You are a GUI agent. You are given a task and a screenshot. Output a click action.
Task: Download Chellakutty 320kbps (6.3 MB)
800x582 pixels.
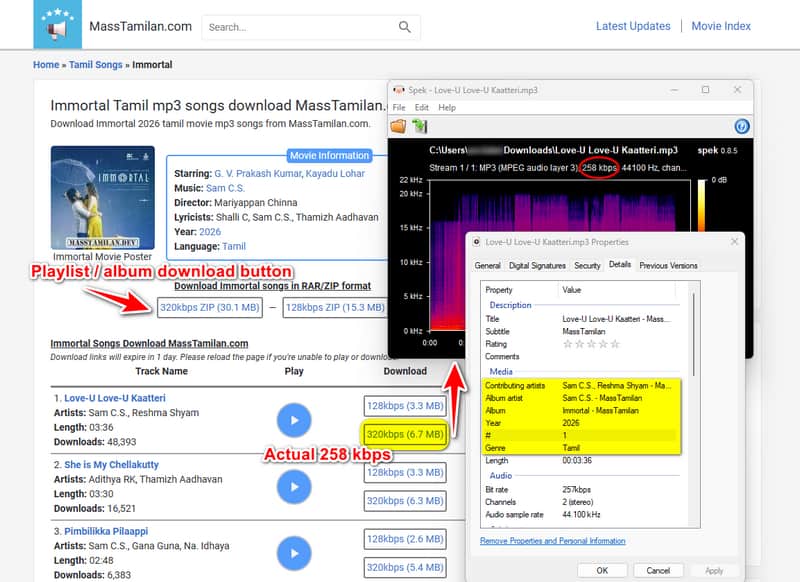coord(405,501)
